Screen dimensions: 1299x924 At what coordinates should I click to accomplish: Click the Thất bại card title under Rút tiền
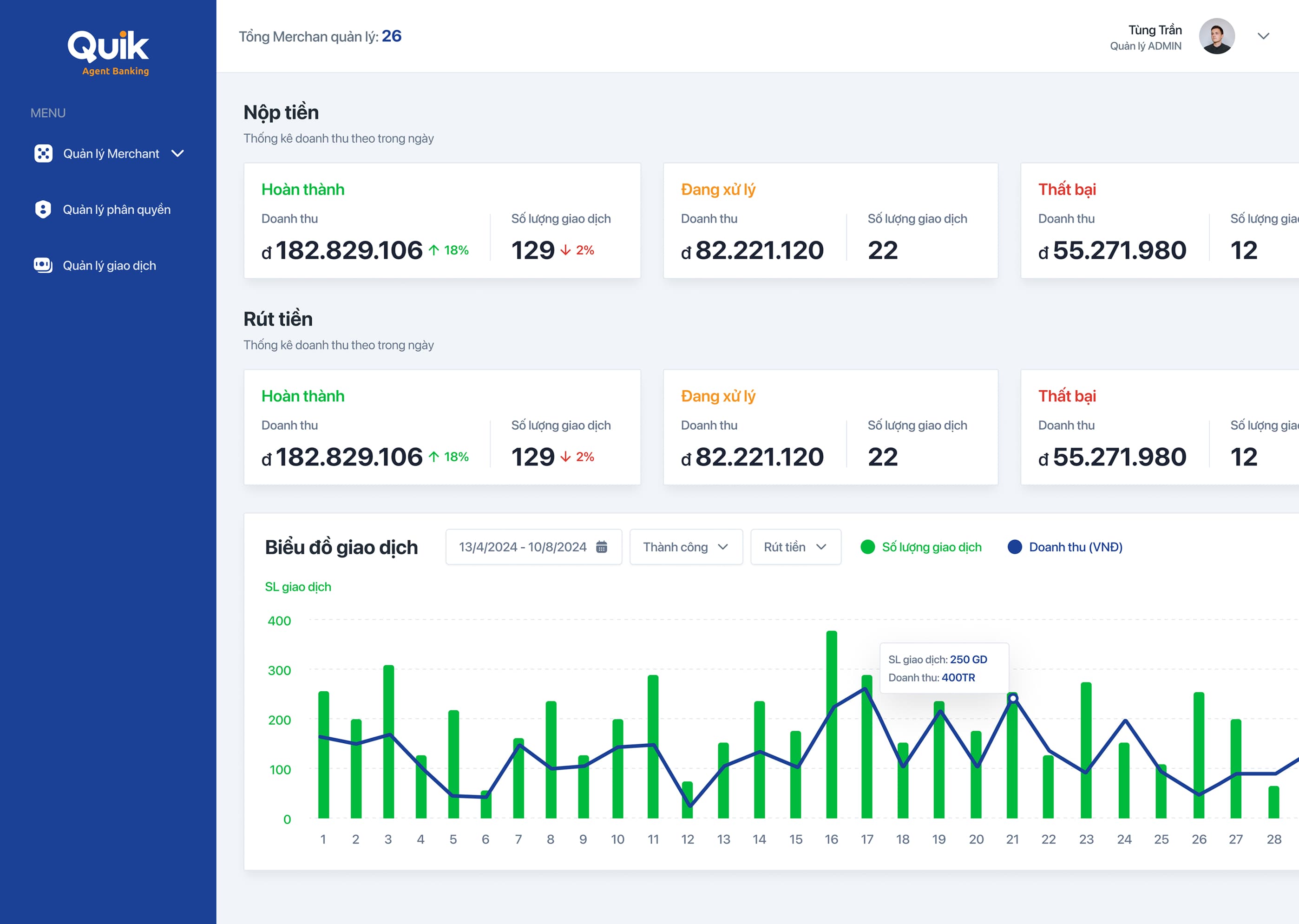1067,395
